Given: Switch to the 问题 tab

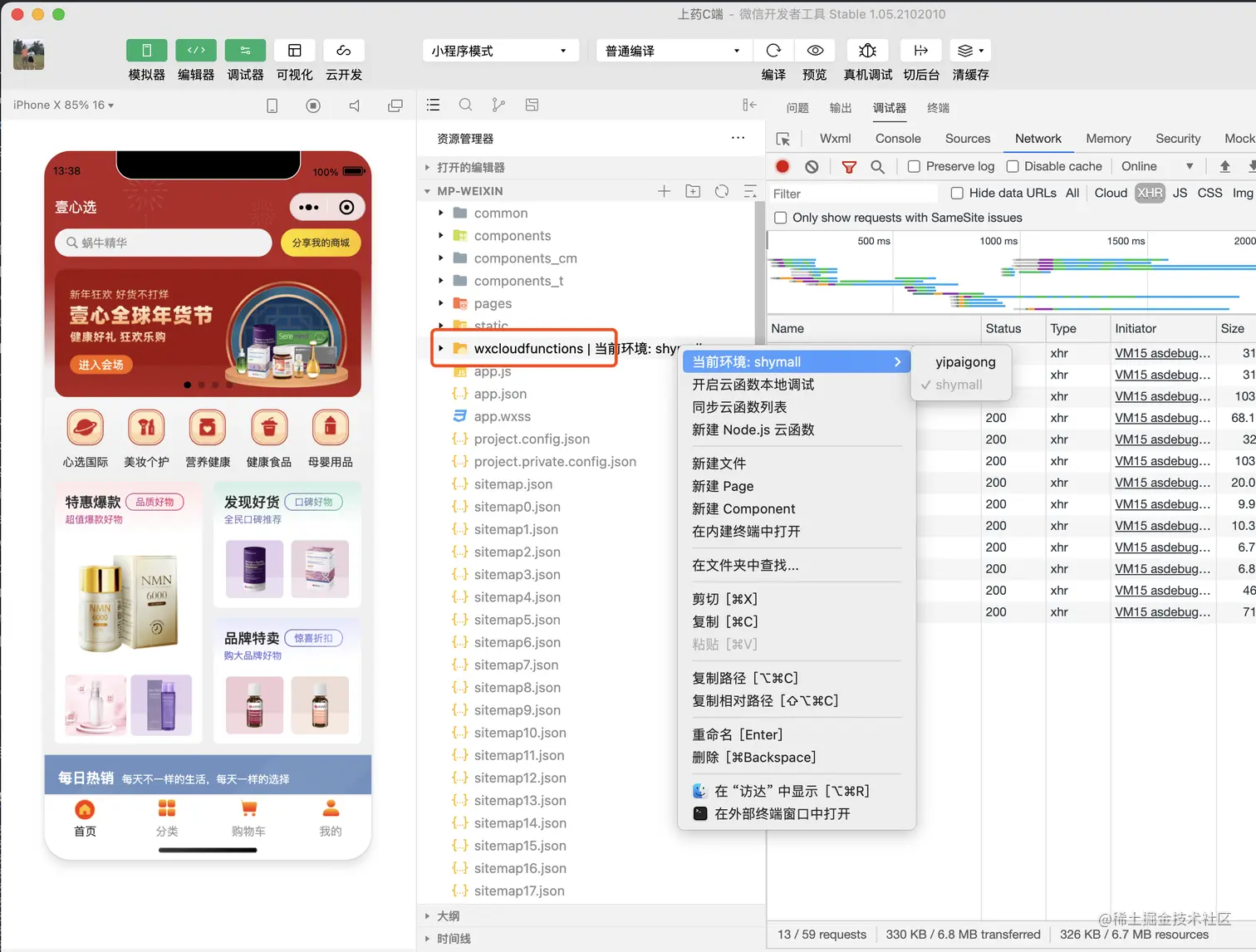Looking at the screenshot, I should [x=797, y=108].
